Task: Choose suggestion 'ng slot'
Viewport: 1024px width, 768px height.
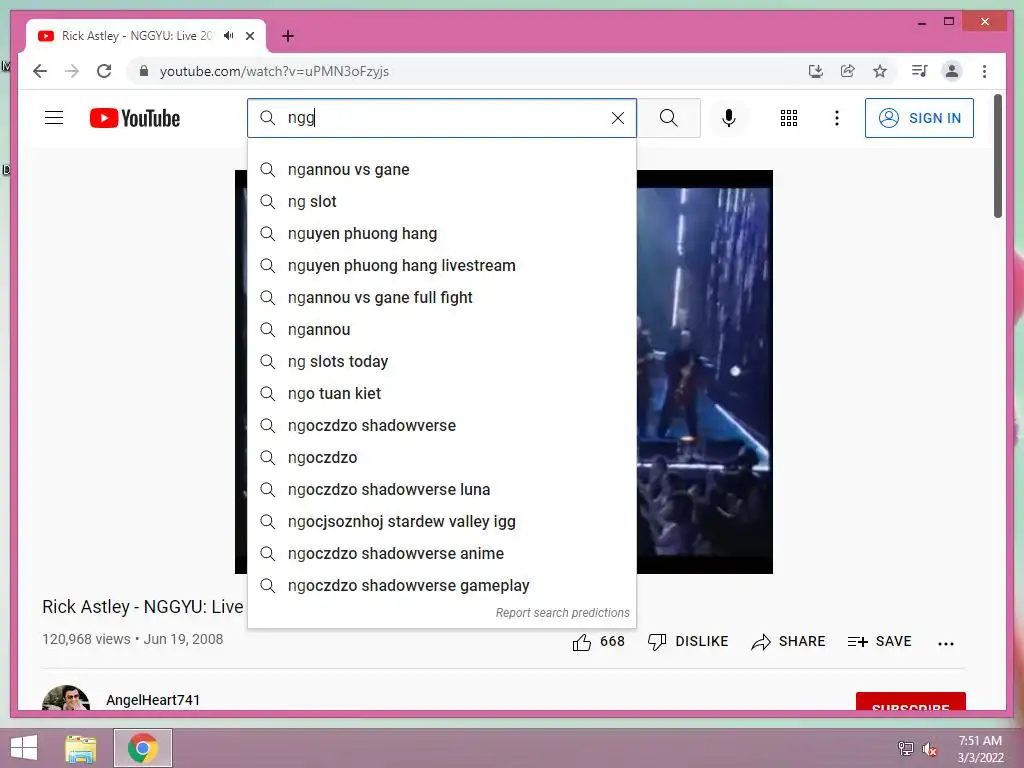Action: tap(442, 202)
